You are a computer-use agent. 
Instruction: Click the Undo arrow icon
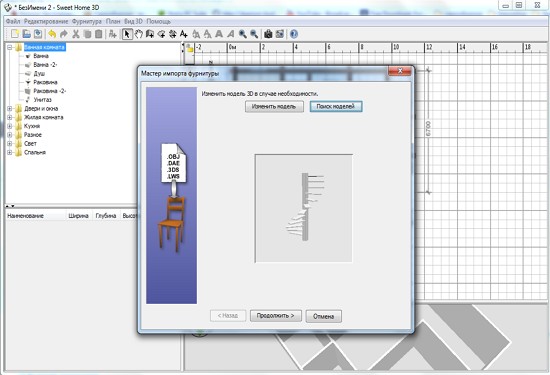52,34
